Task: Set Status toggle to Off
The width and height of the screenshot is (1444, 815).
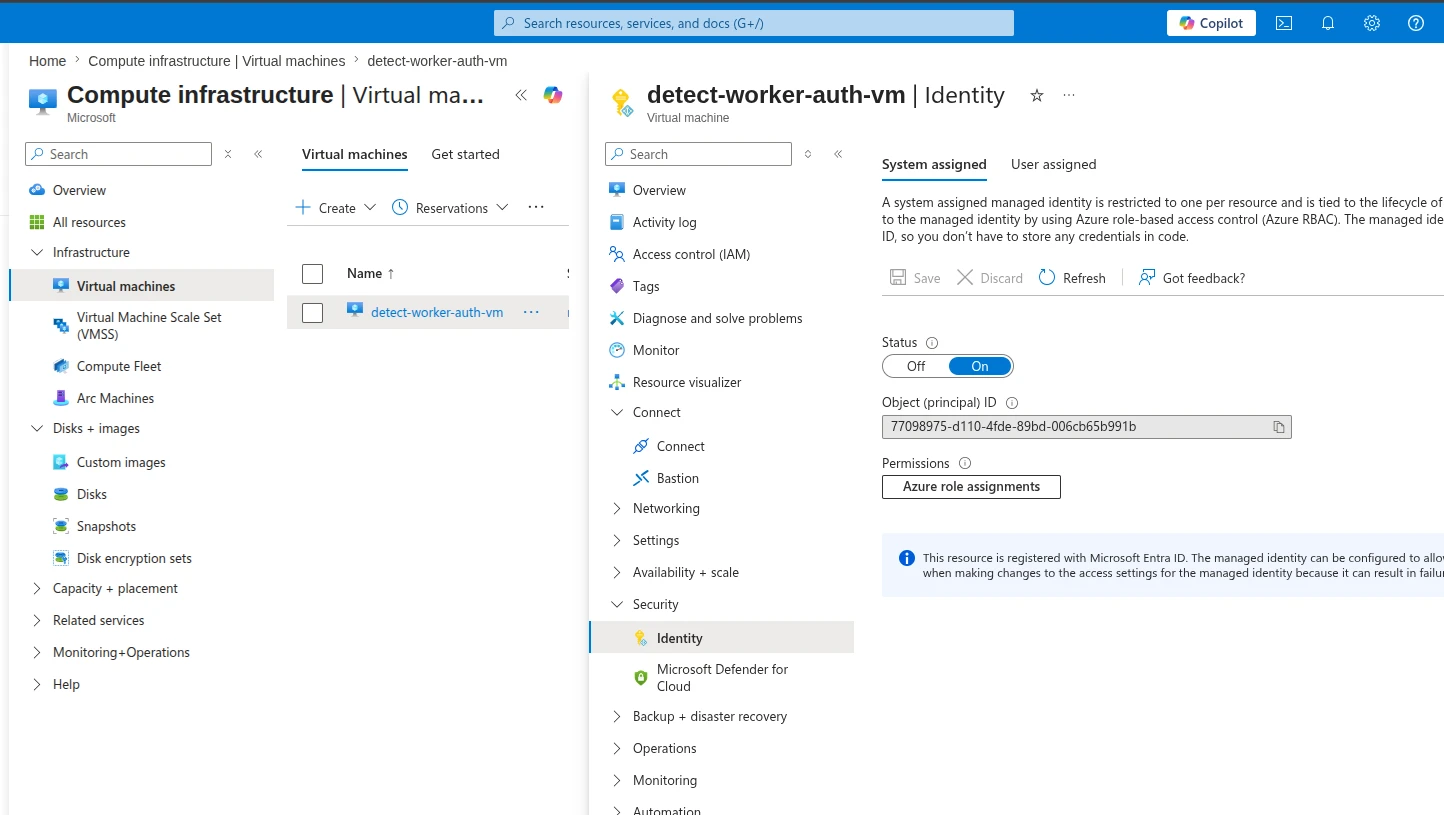Action: tap(916, 366)
